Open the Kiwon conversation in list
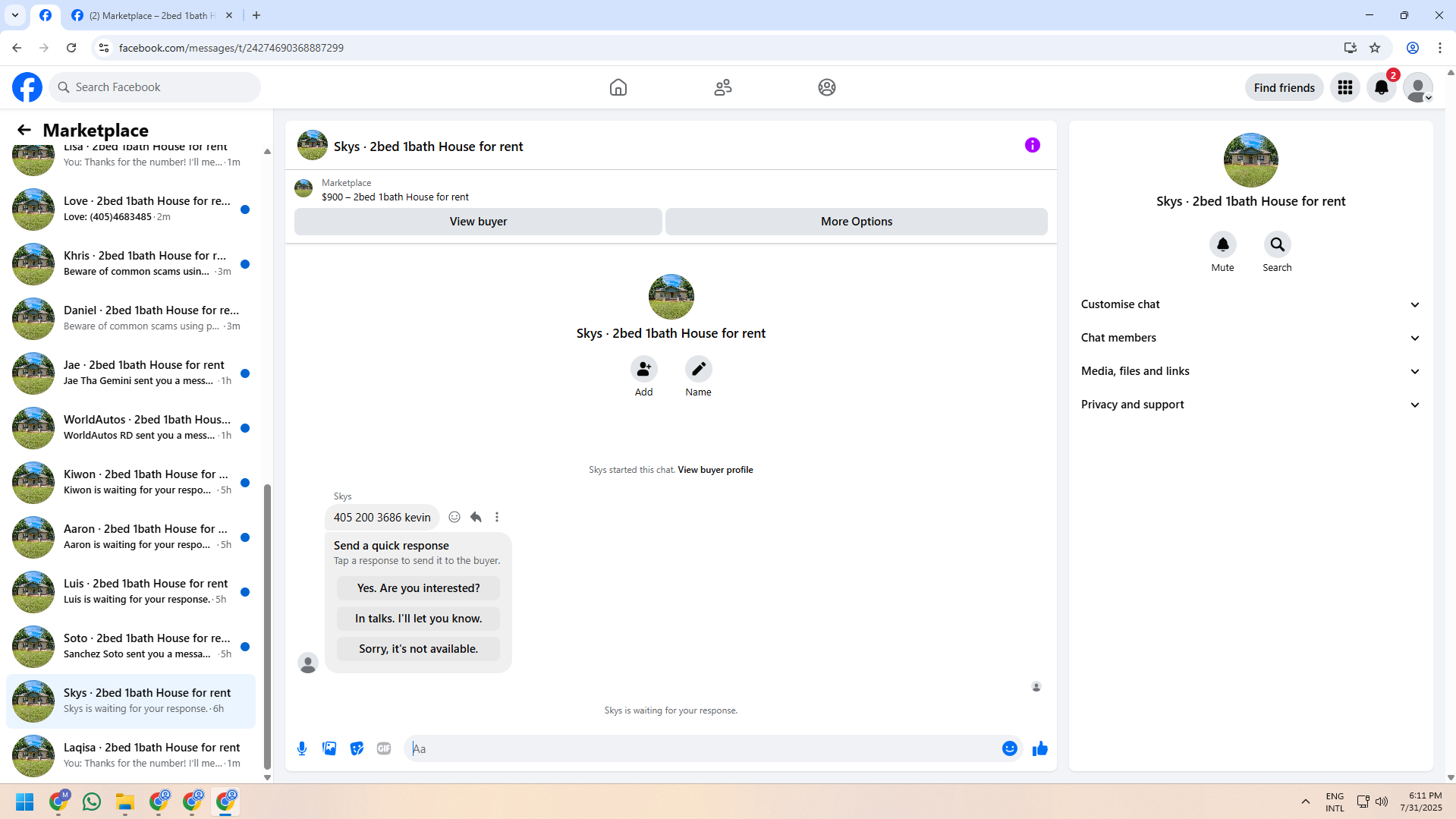Viewport: 1456px width, 819px height. [131, 482]
